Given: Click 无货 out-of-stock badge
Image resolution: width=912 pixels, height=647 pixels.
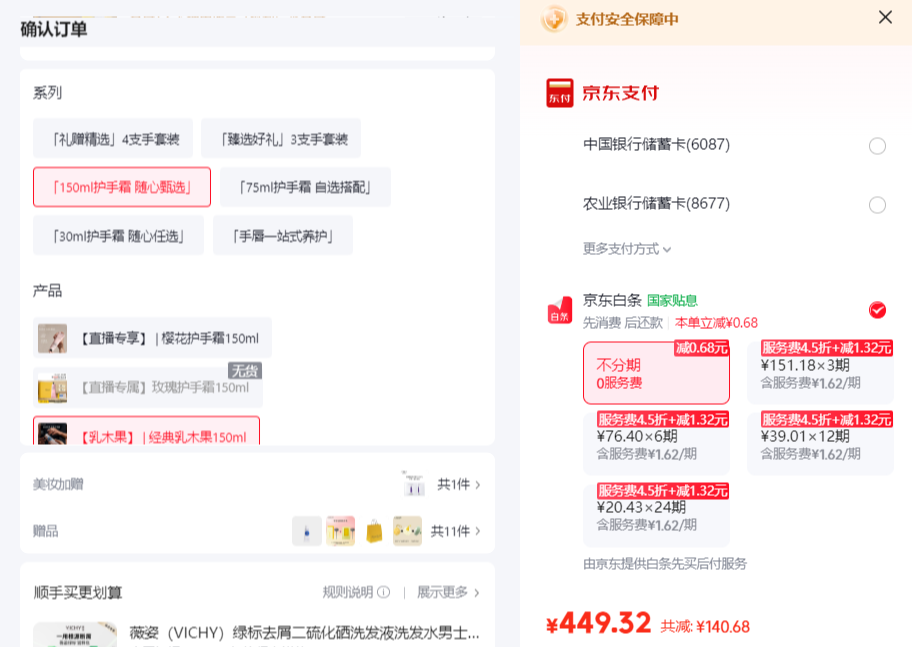Looking at the screenshot, I should [x=245, y=371].
